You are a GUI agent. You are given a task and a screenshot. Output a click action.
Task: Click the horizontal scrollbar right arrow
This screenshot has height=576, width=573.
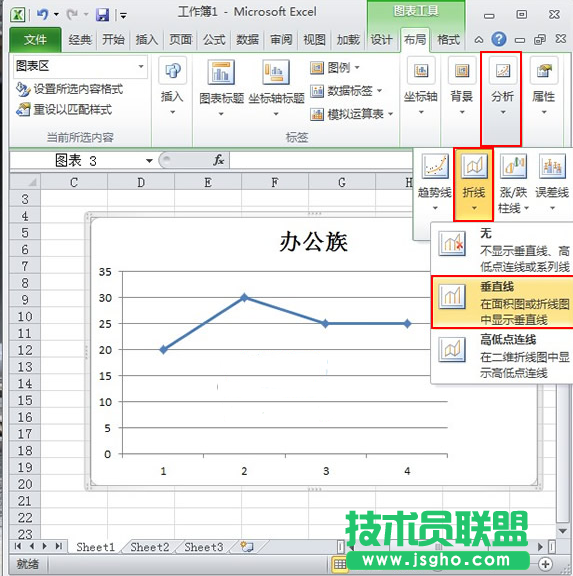pos(540,547)
